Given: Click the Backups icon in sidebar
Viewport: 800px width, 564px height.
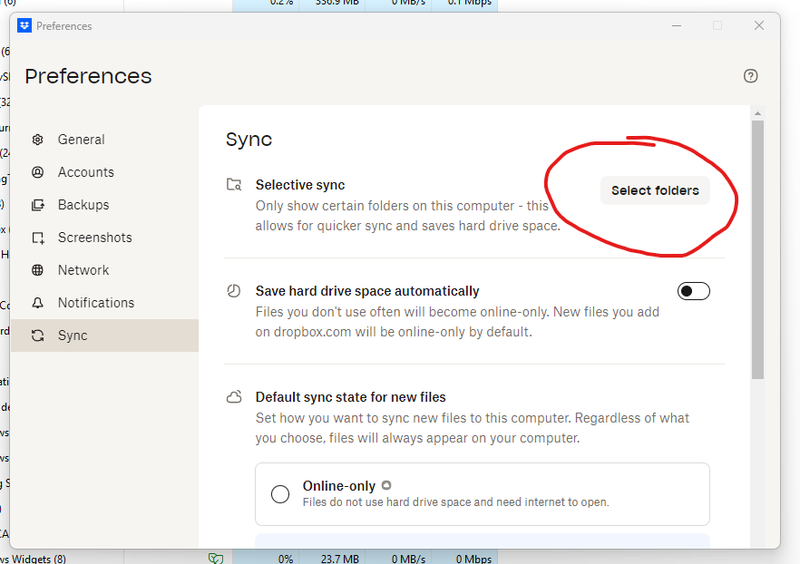Looking at the screenshot, I should tap(38, 205).
